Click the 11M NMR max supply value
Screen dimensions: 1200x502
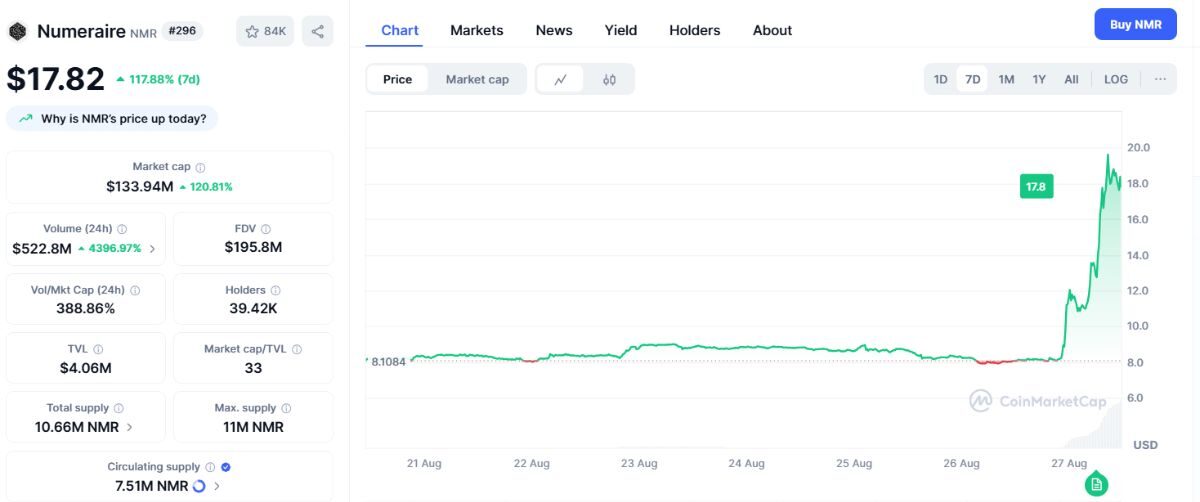click(253, 427)
